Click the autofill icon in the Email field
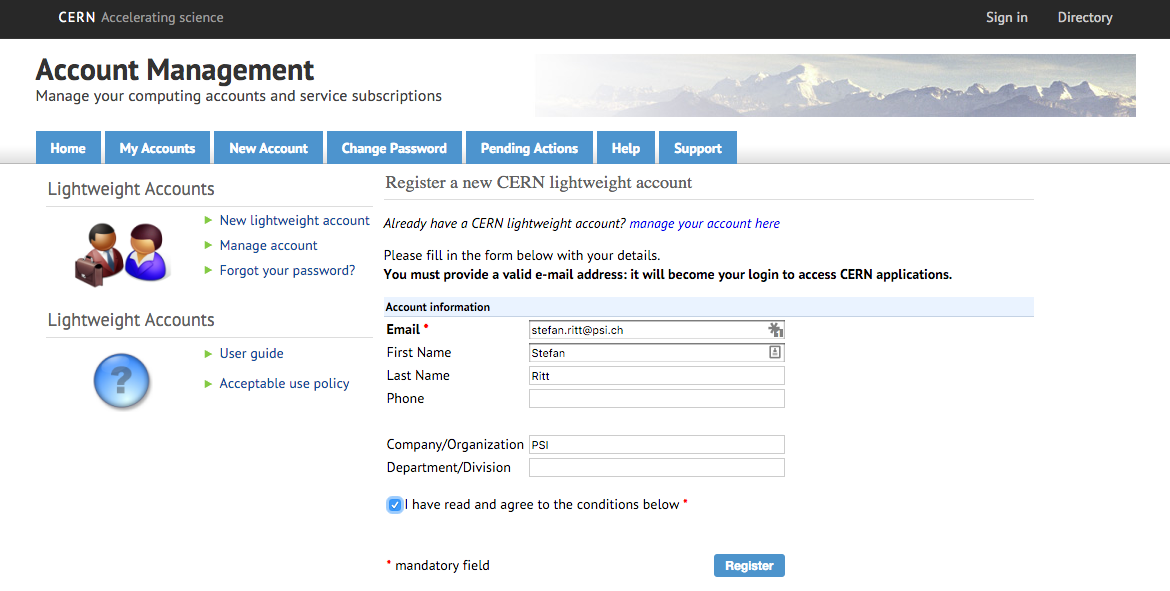Image resolution: width=1170 pixels, height=591 pixels. pyautogui.click(x=775, y=329)
